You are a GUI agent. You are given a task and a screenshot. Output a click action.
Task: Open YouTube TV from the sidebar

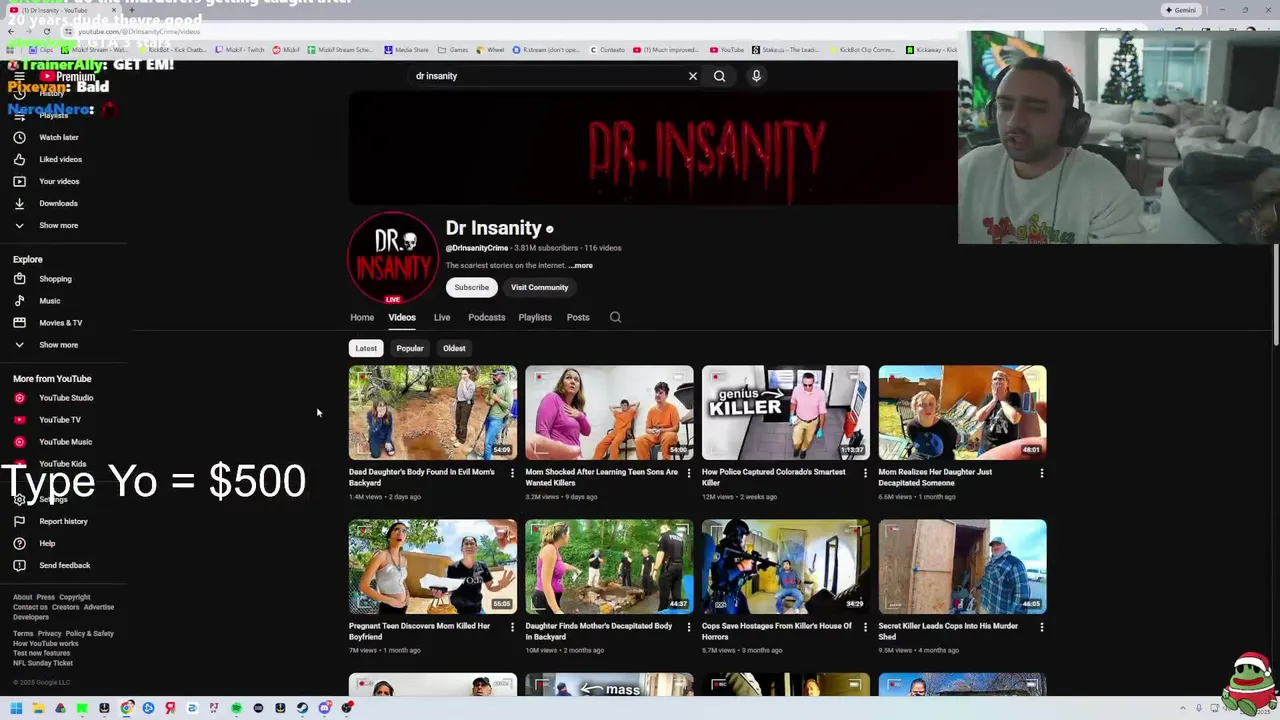60,420
